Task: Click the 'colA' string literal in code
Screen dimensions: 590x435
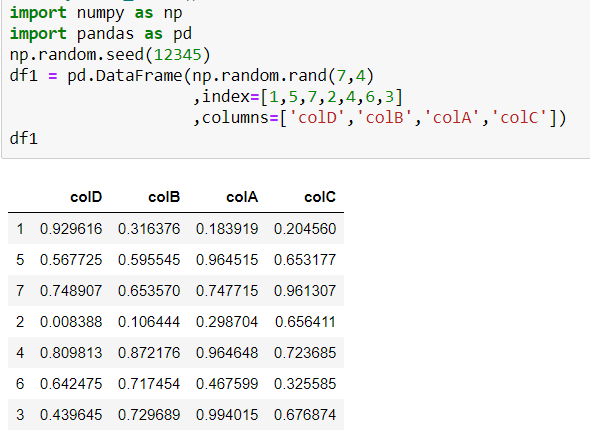Action: (452, 118)
